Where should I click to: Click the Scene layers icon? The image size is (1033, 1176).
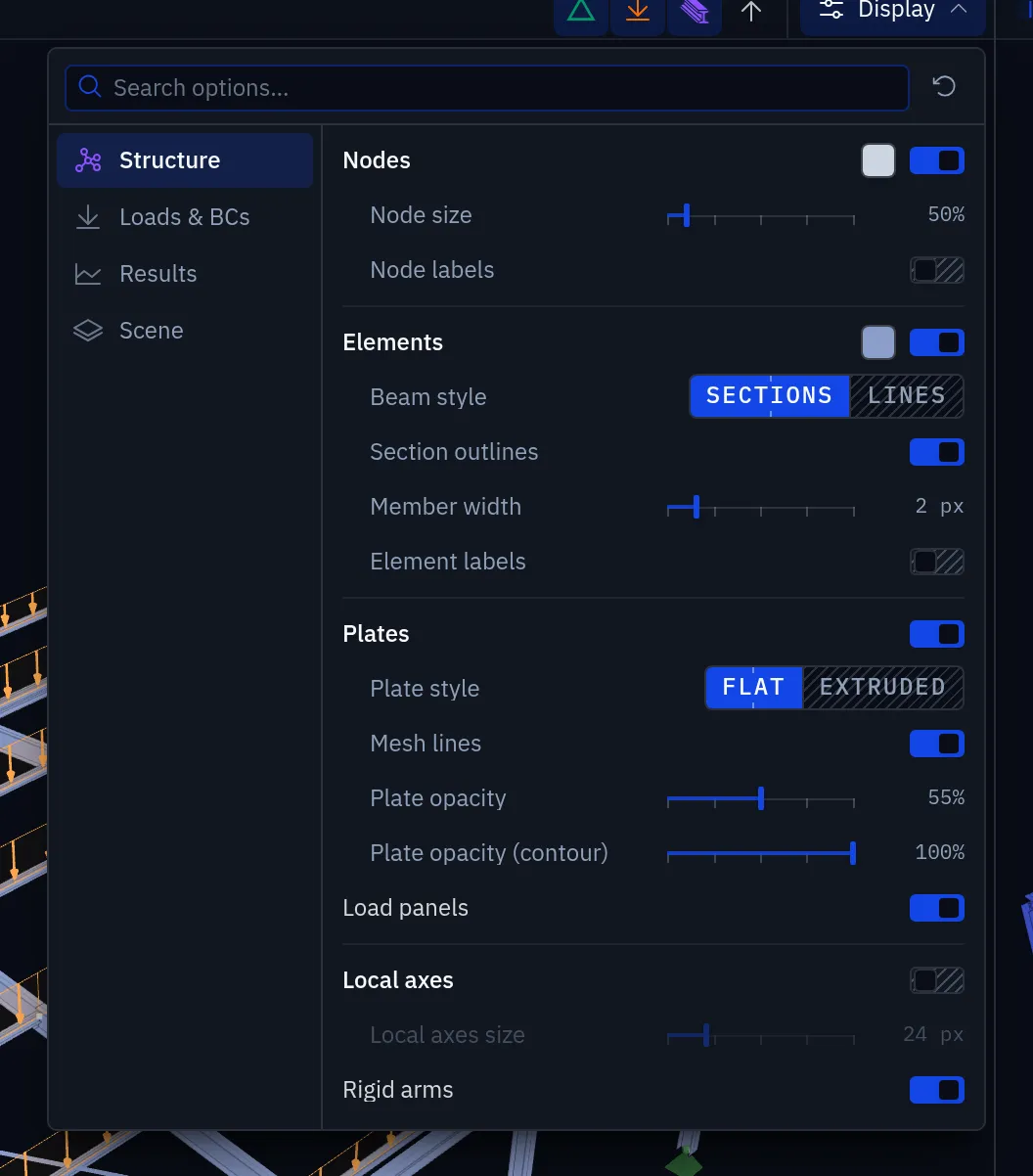pos(88,331)
